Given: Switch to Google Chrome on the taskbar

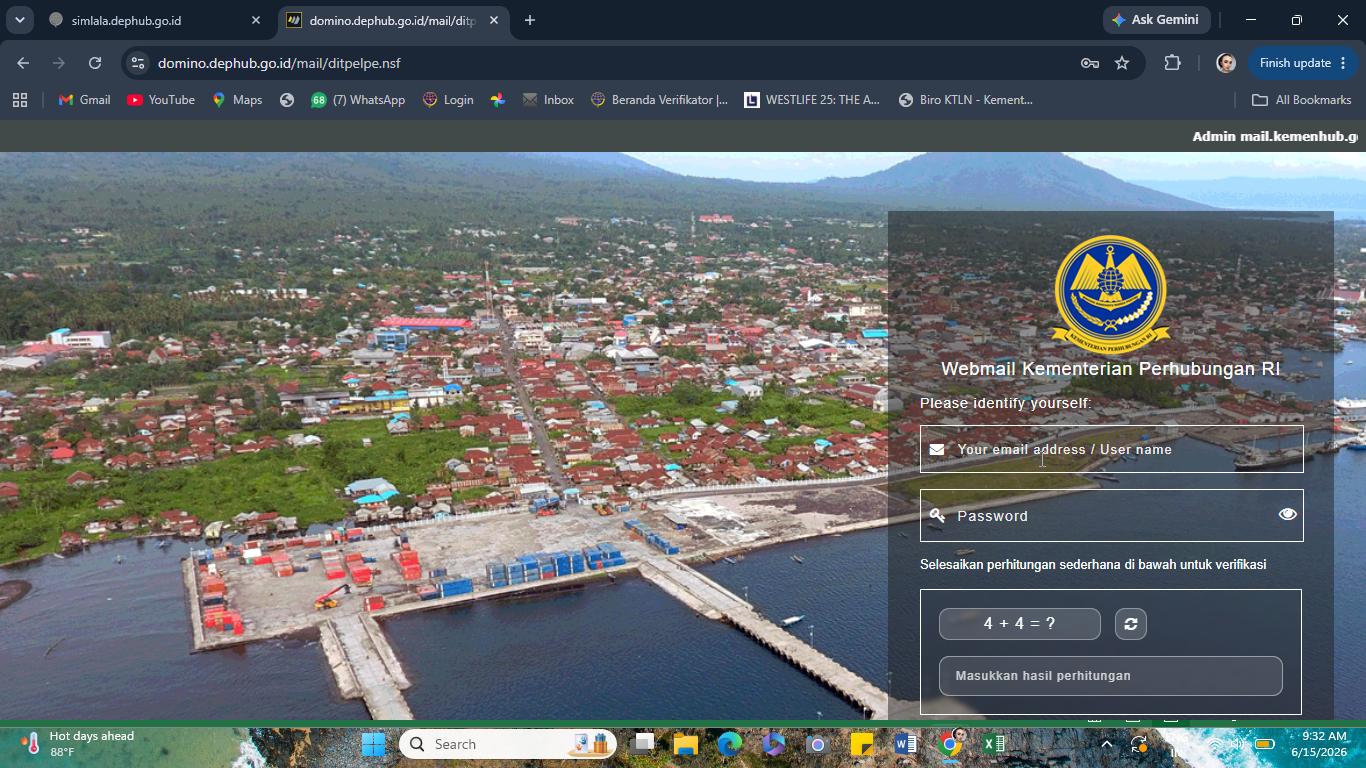Looking at the screenshot, I should [950, 744].
